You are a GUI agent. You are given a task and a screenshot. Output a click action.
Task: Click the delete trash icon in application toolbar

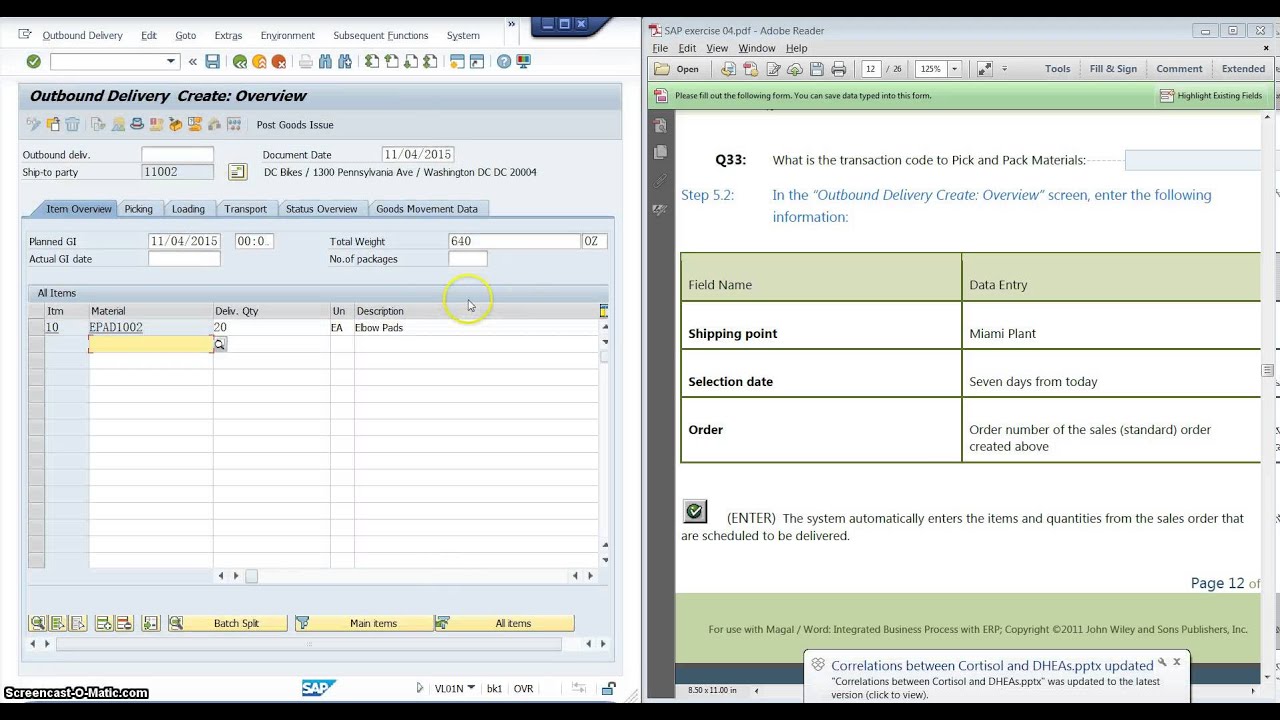tap(72, 125)
